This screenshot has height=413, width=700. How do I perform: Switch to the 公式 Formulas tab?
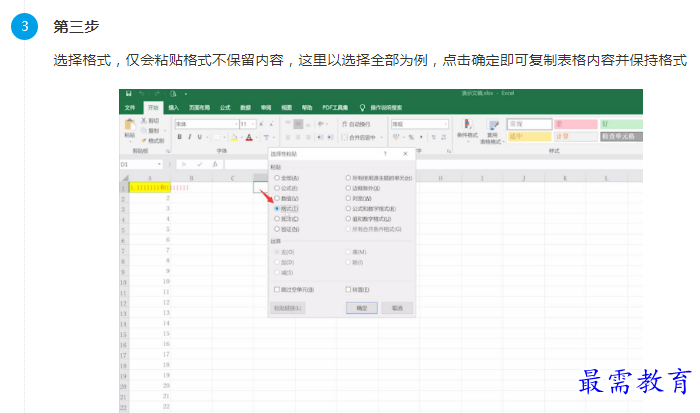[x=225, y=108]
